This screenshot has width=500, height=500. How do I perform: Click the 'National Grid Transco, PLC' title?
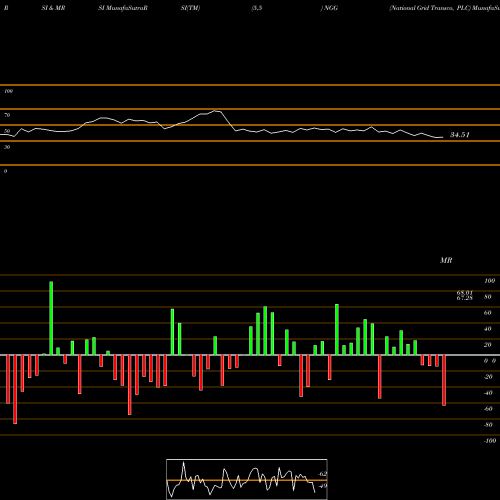pyautogui.click(x=429, y=8)
